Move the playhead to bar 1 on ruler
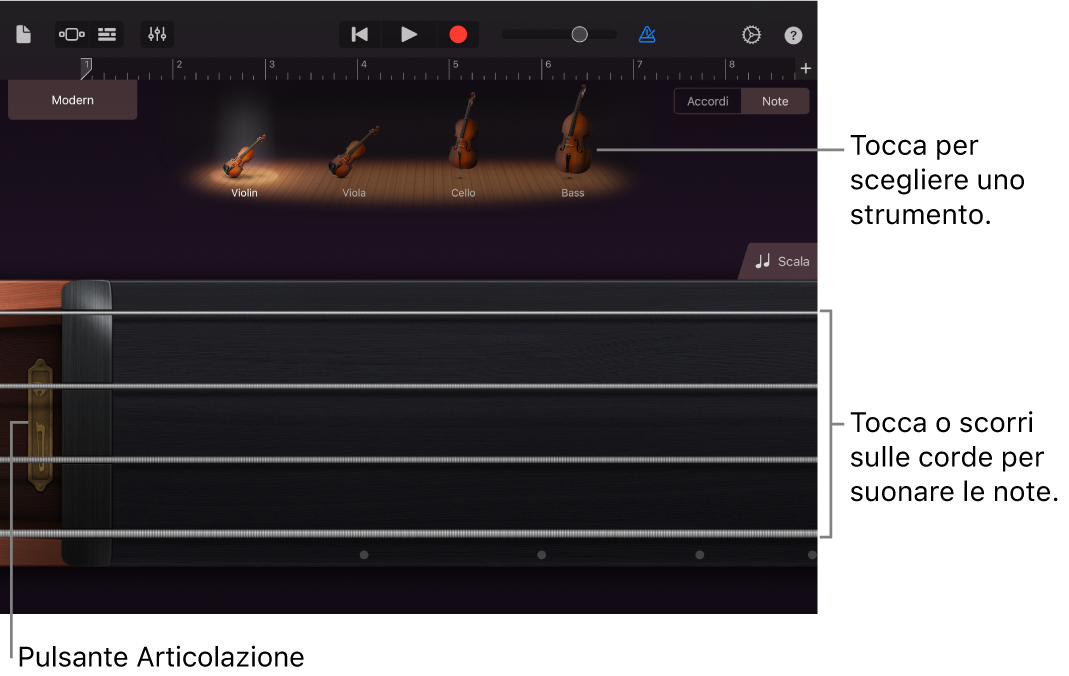The width and height of the screenshot is (1069, 676). pos(86,66)
